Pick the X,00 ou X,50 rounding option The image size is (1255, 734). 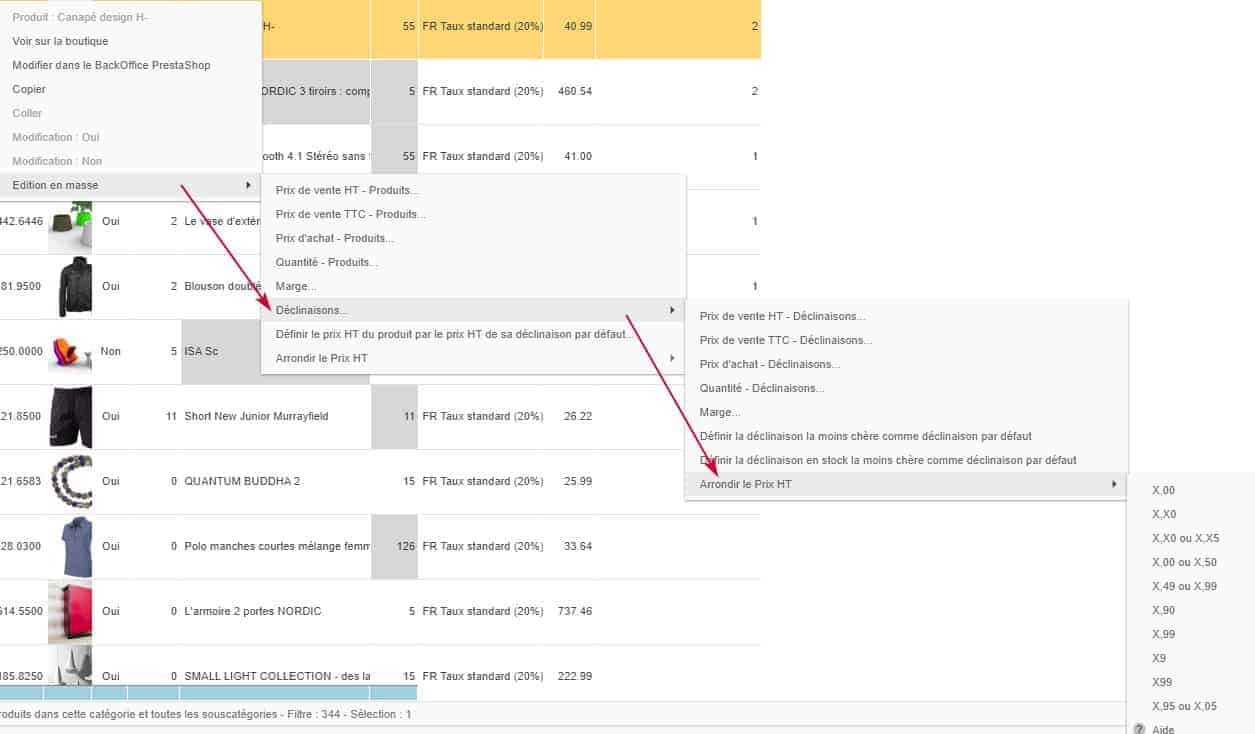pyautogui.click(x=1184, y=562)
